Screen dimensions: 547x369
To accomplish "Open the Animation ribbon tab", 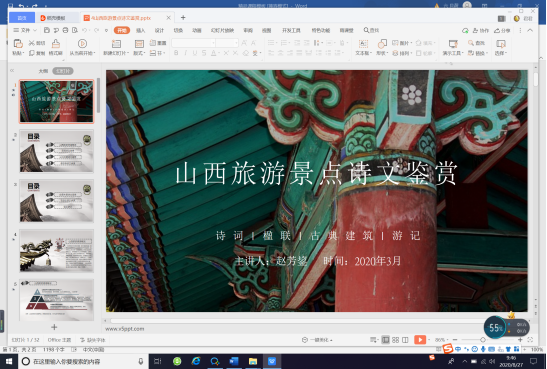I will pos(196,30).
